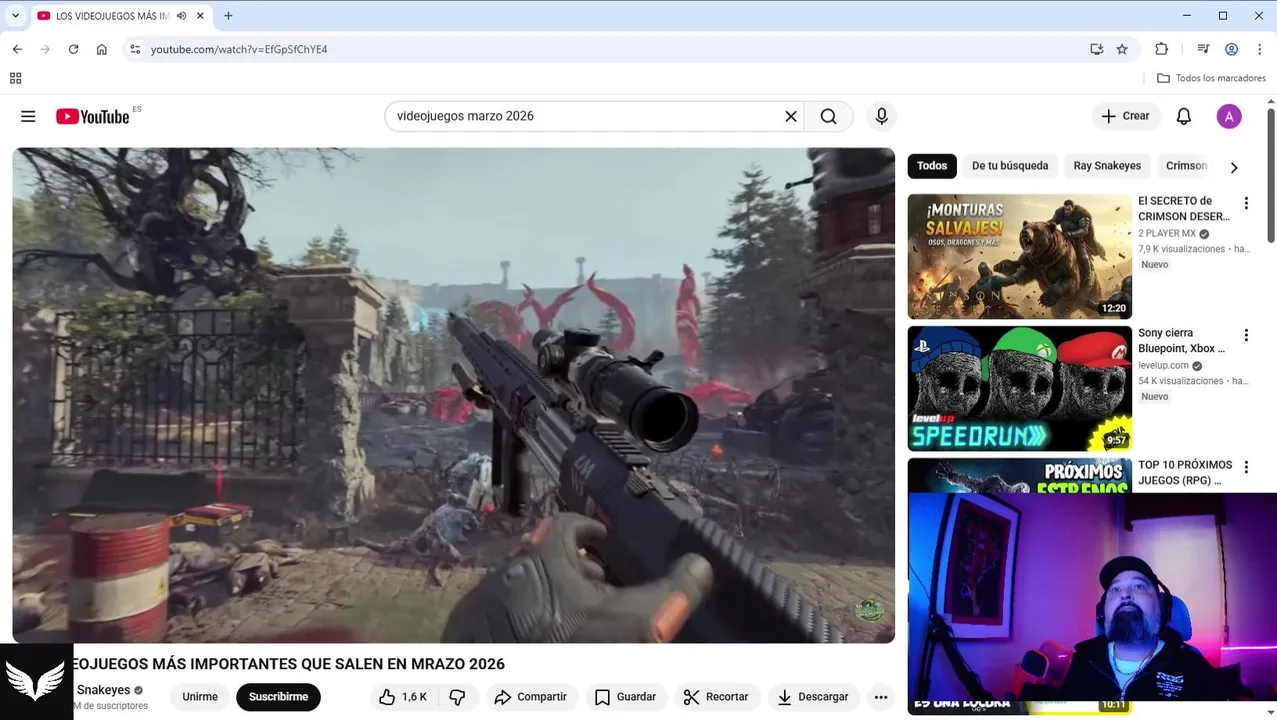Open the media control icon
The image size is (1277, 720).
pos(1203,49)
